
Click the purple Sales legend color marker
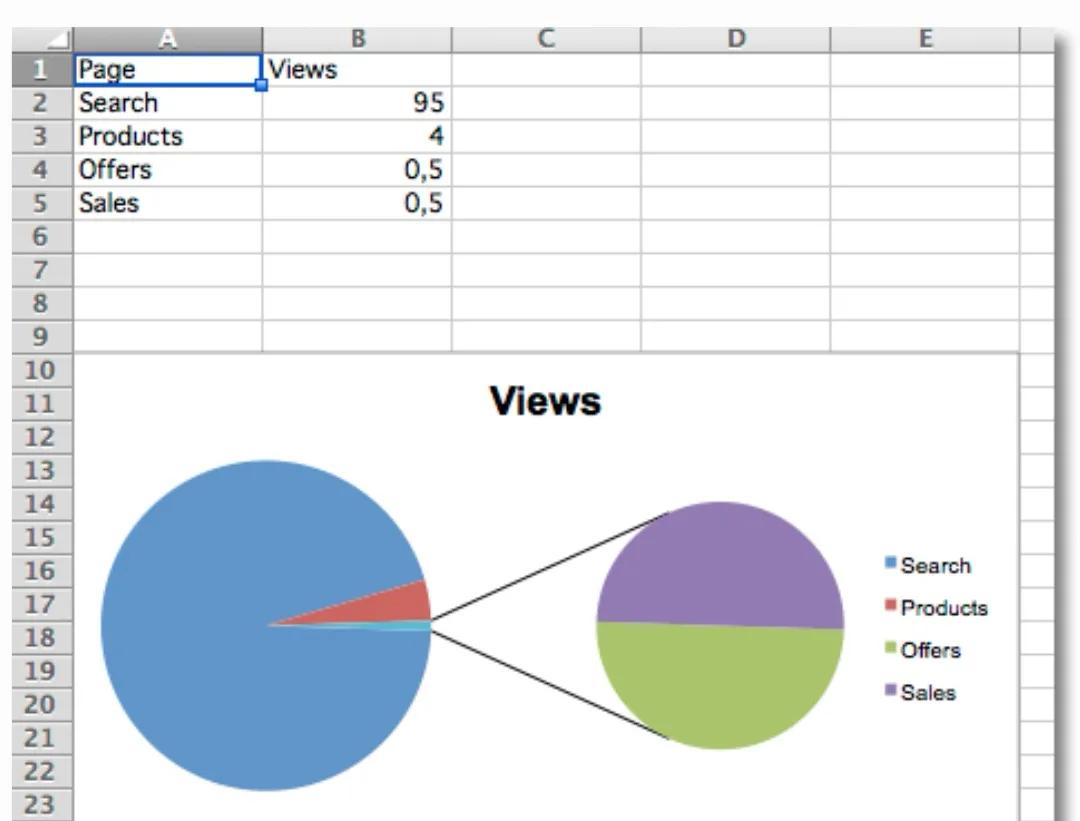pyautogui.click(x=891, y=690)
